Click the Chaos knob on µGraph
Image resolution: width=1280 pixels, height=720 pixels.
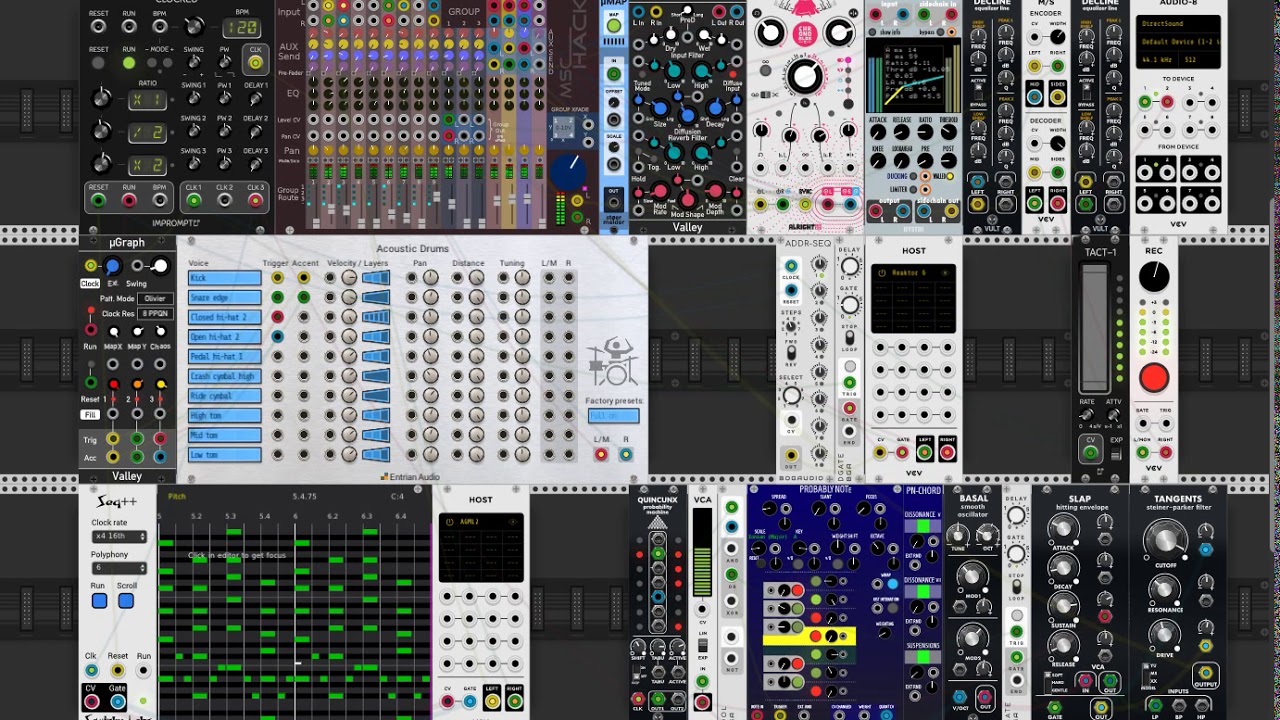(160, 331)
